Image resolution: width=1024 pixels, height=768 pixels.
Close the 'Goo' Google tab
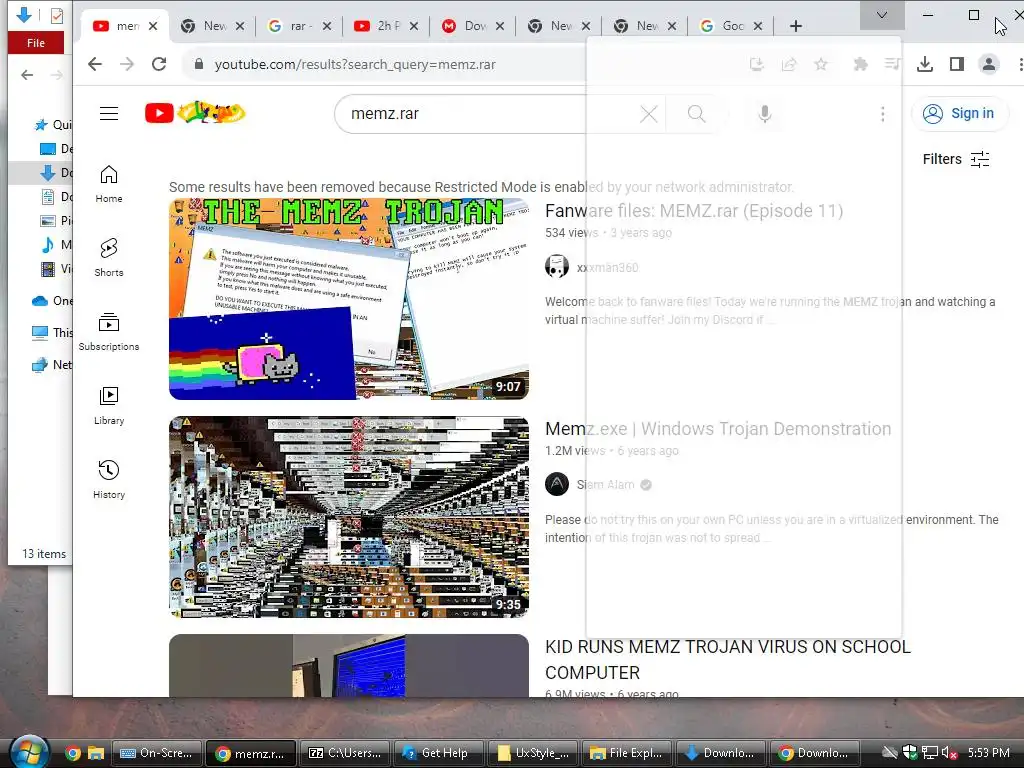758,26
